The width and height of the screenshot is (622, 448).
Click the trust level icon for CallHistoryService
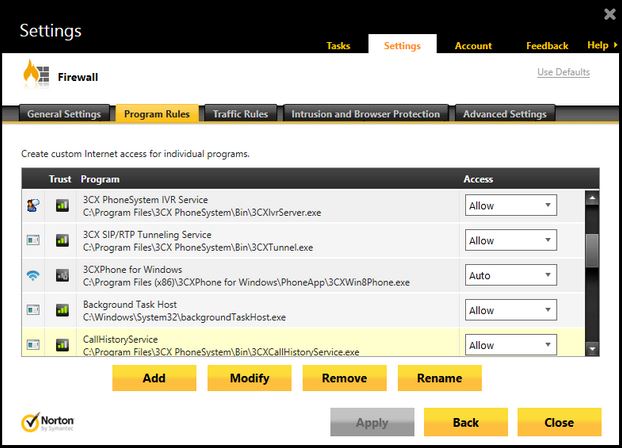(62, 344)
